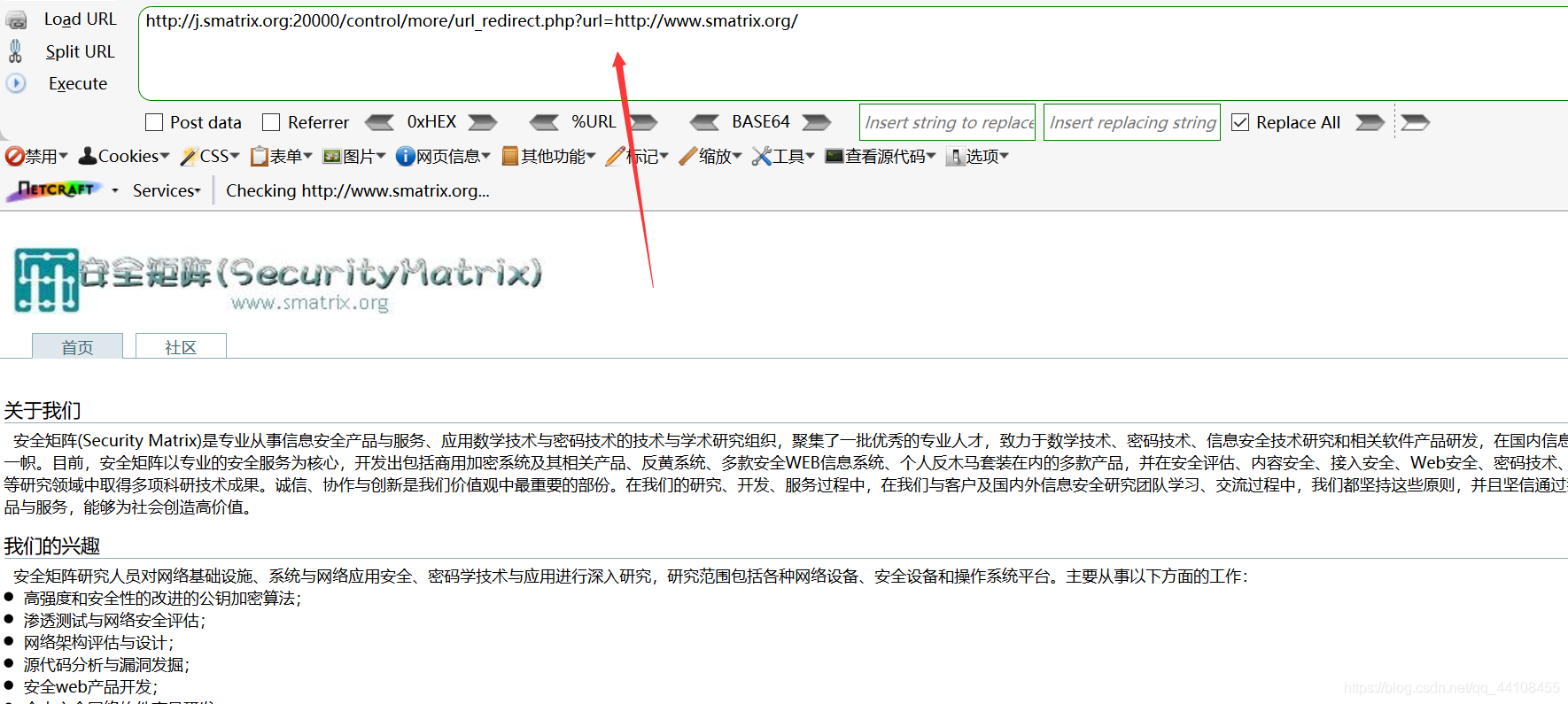Click the images (图片) icon

(x=332, y=157)
